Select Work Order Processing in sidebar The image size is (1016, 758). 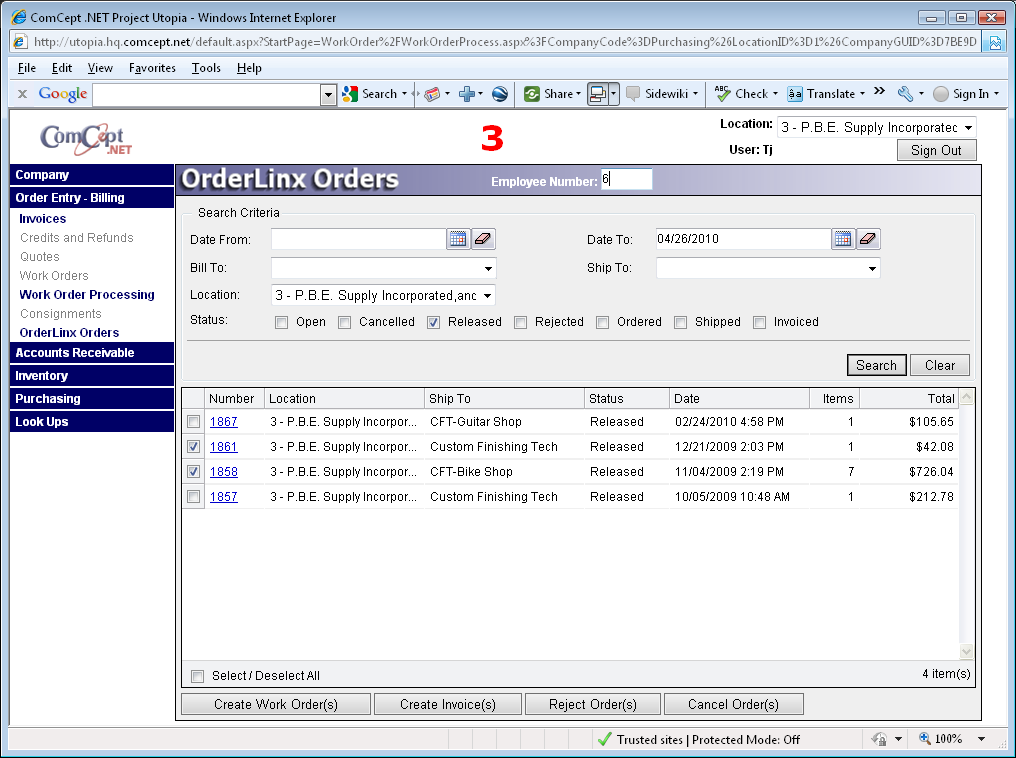[87, 295]
